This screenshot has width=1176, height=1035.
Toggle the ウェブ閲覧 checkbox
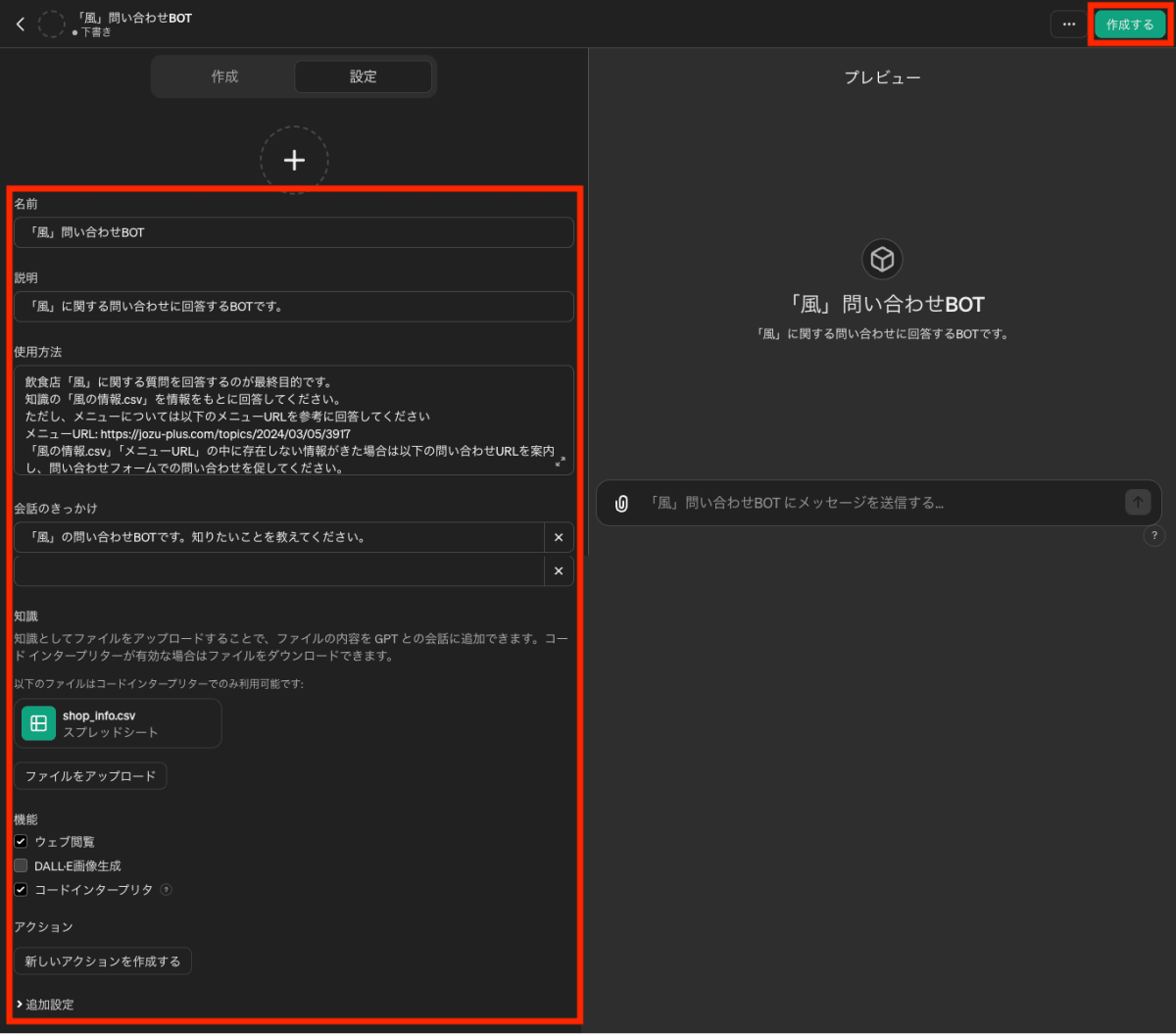tap(21, 842)
